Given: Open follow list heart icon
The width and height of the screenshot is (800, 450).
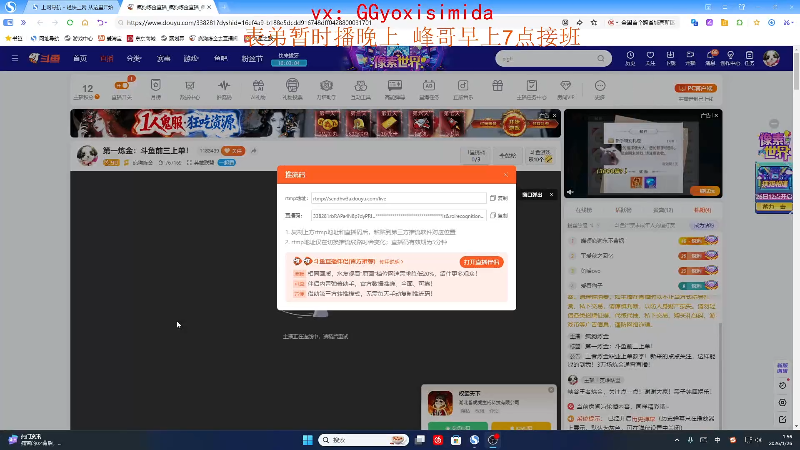Looking at the screenshot, I should click(650, 58).
